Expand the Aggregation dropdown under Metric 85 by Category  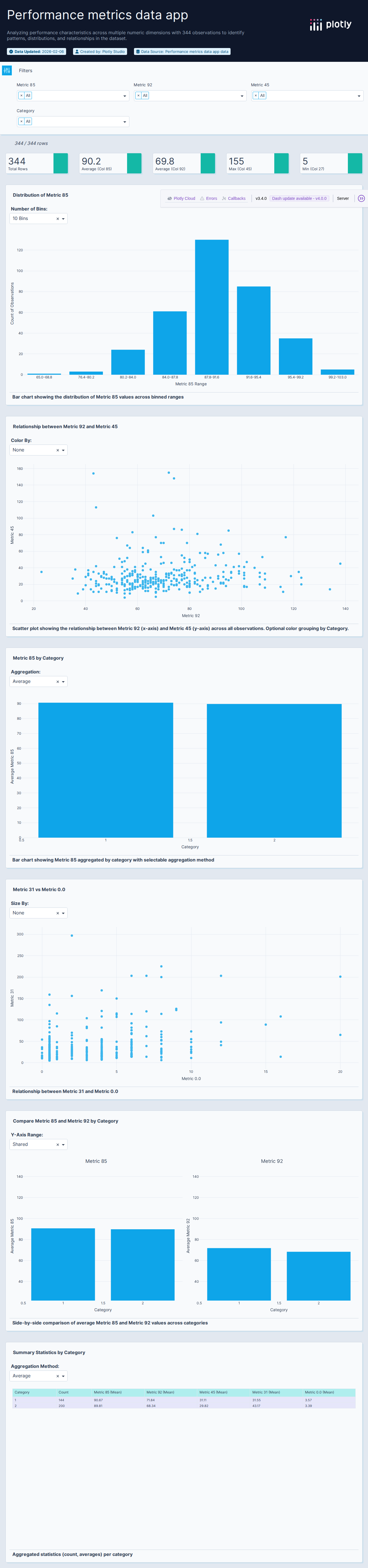pyautogui.click(x=63, y=682)
